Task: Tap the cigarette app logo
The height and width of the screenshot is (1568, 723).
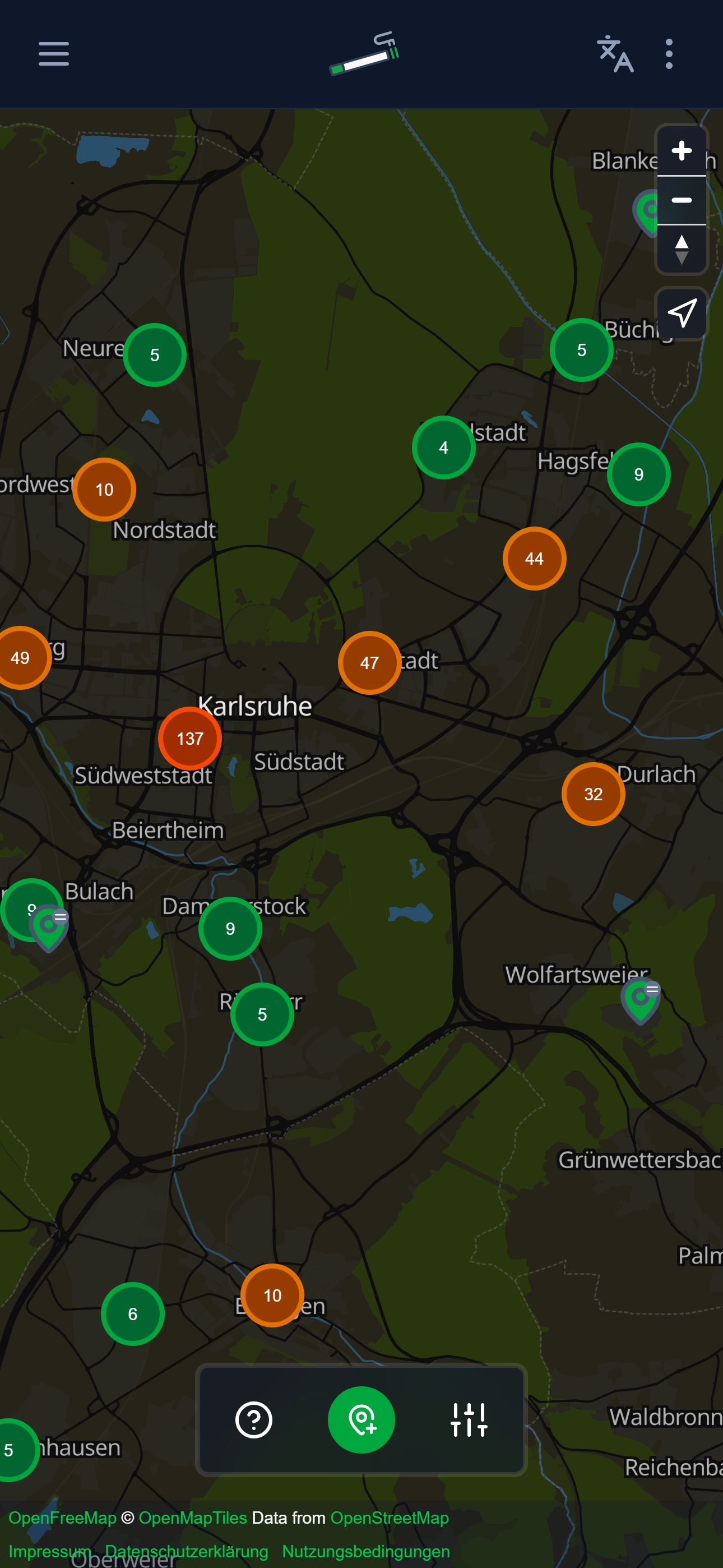Action: point(364,54)
